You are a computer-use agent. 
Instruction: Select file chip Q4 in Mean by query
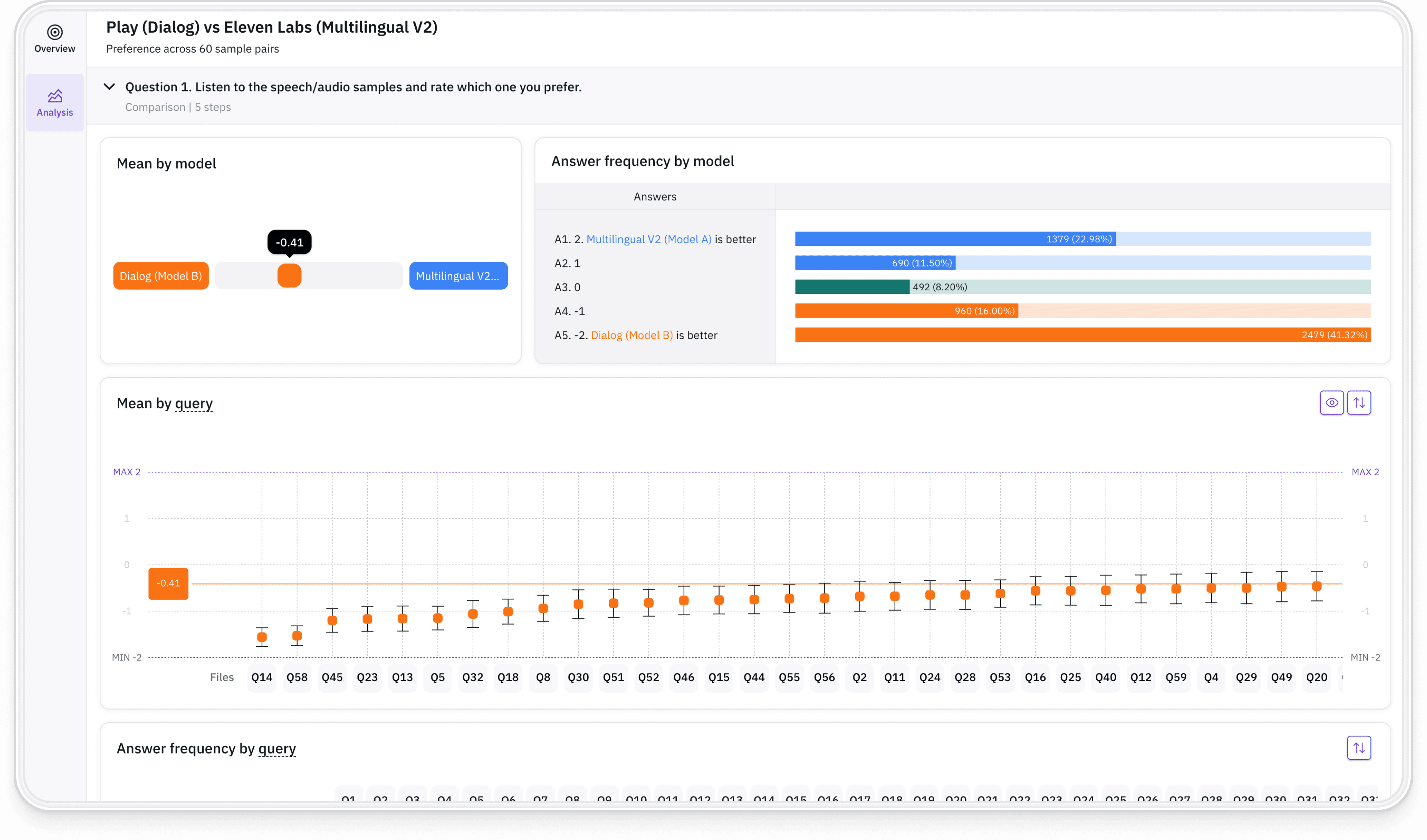click(x=1211, y=677)
